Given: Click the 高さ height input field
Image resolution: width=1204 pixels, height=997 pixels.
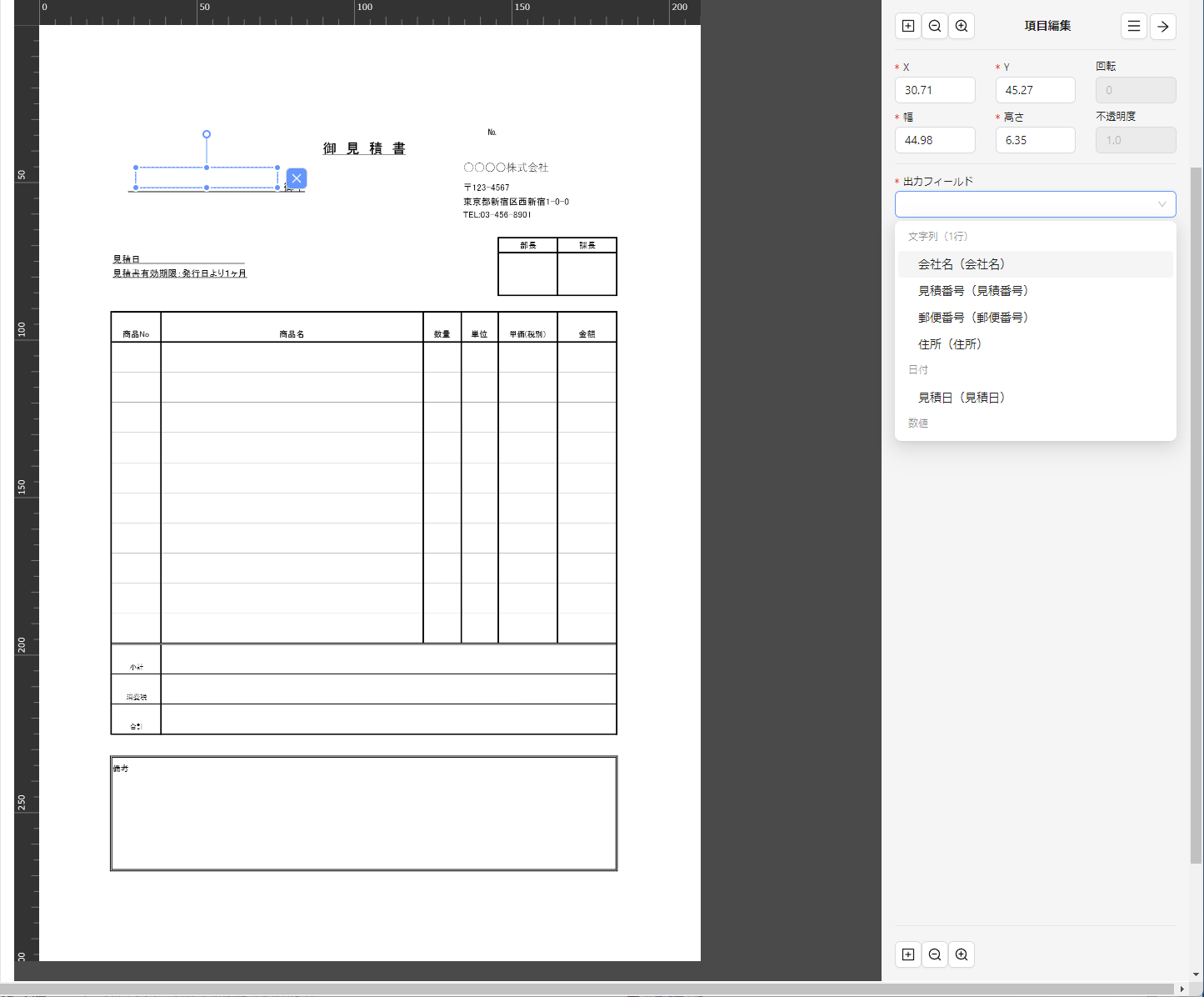Looking at the screenshot, I should pos(1035,140).
